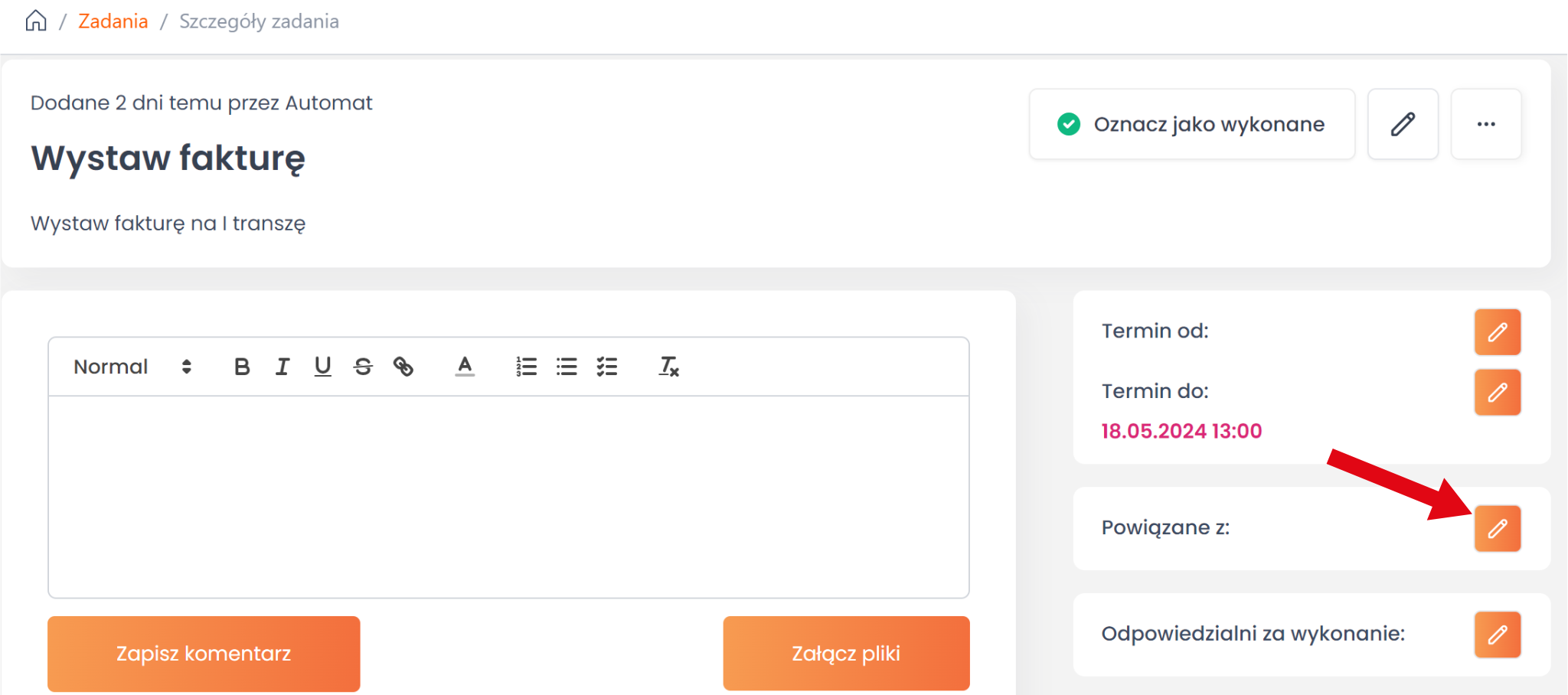
Task: Open the Zadania breadcrumb link
Action: click(113, 21)
